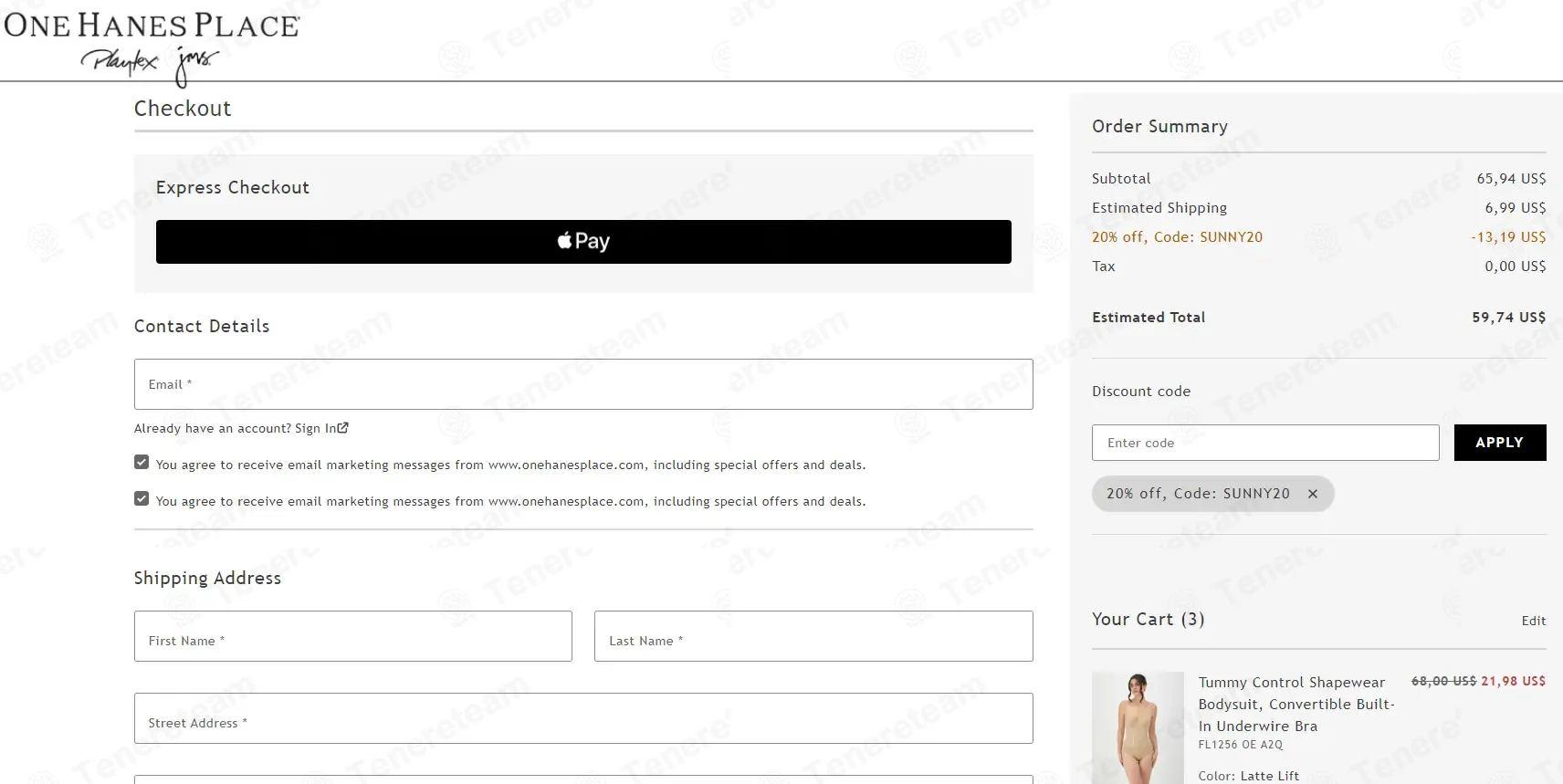Click the discount amount -13,19 US$

(x=1508, y=237)
